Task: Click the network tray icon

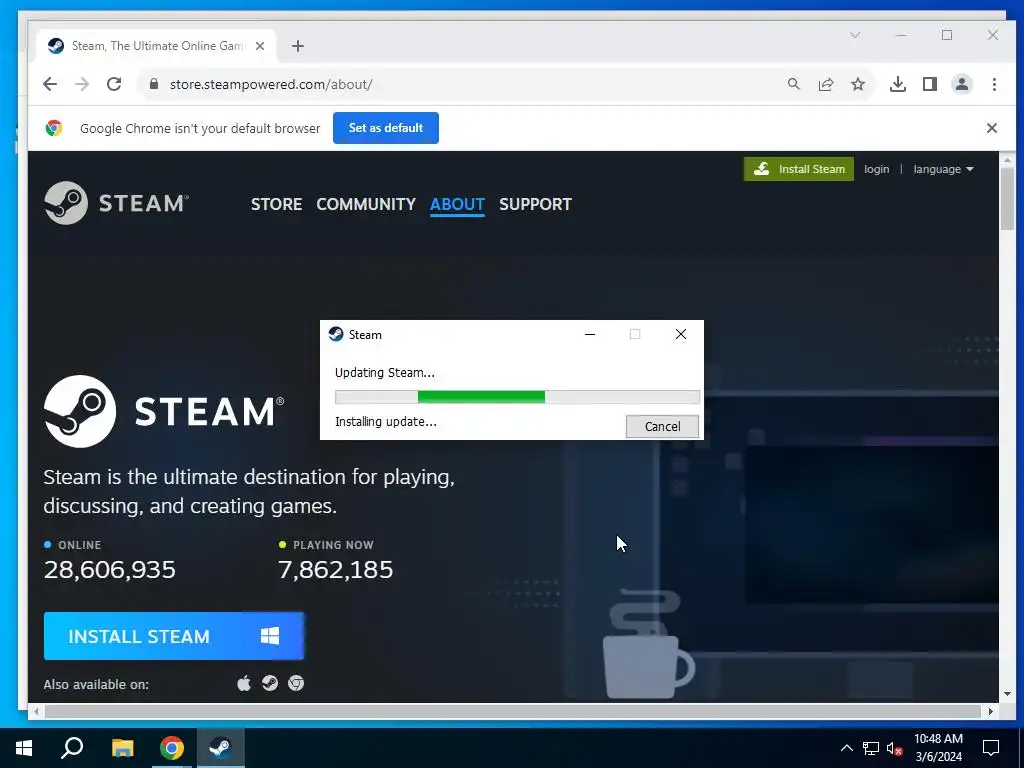Action: coord(871,748)
